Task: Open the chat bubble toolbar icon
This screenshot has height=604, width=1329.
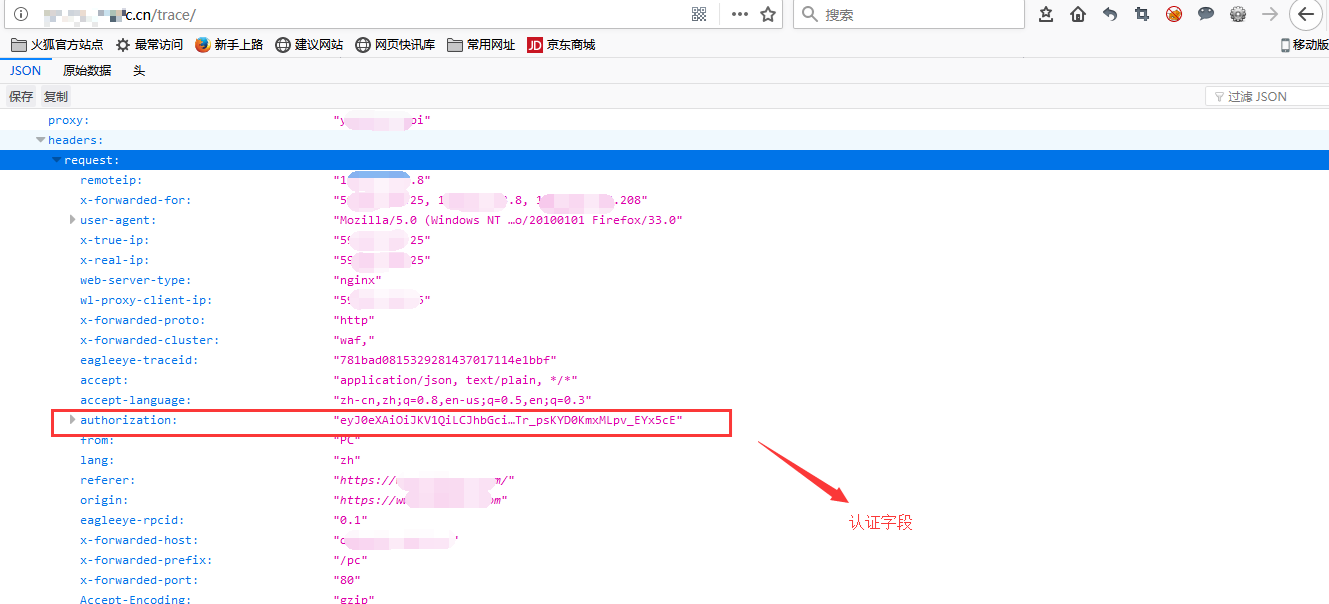Action: pos(1206,14)
